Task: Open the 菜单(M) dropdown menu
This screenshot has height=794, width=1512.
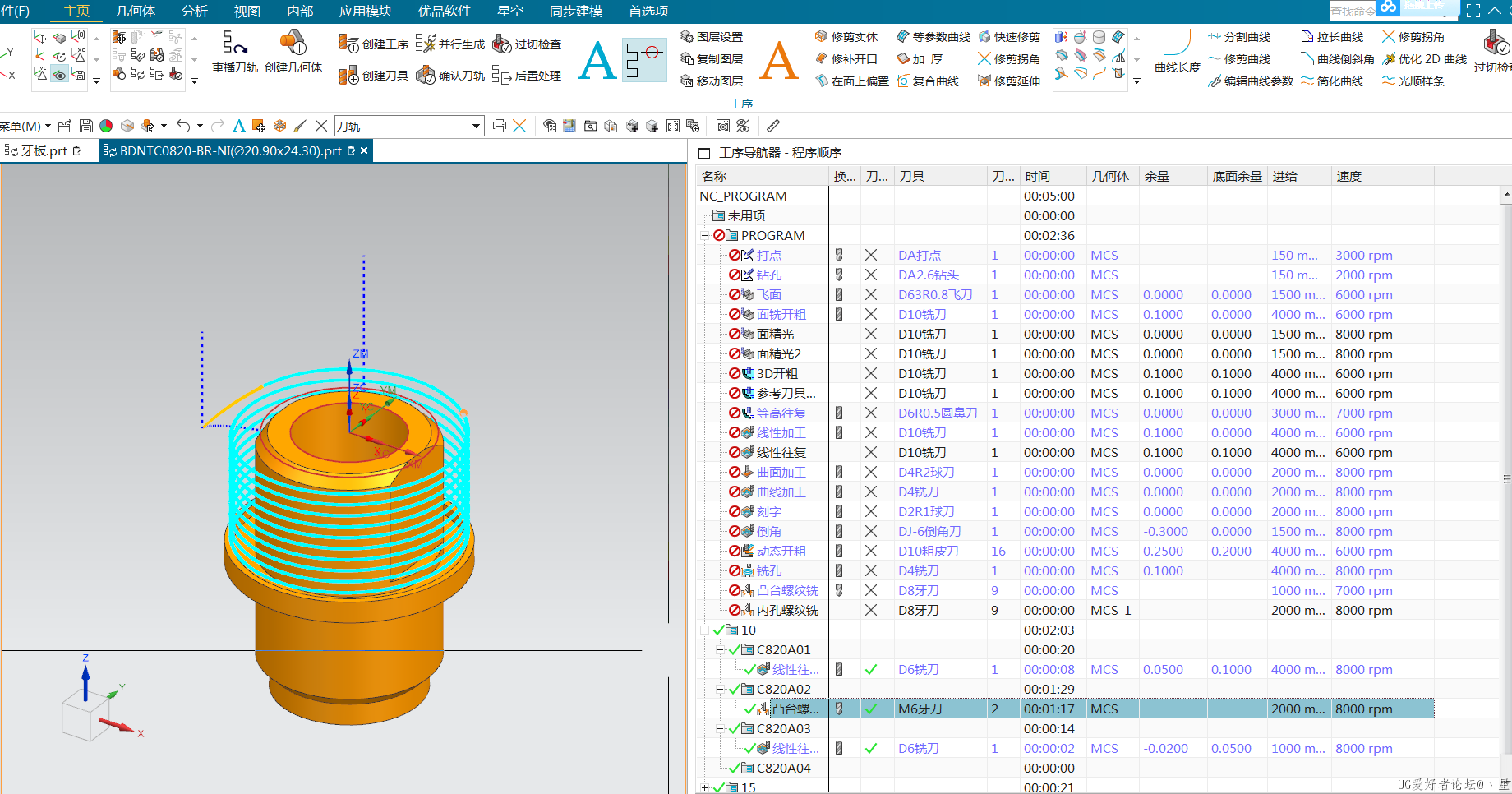Action: [x=25, y=126]
